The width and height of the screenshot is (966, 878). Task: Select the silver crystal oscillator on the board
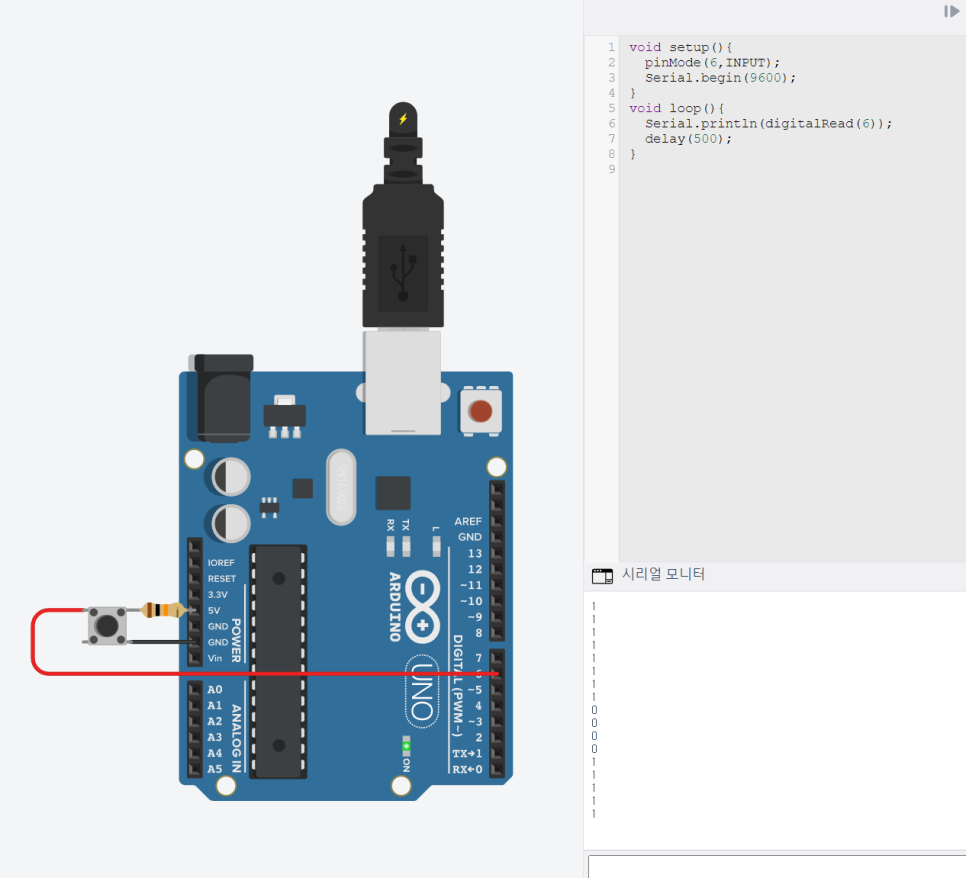coord(341,486)
